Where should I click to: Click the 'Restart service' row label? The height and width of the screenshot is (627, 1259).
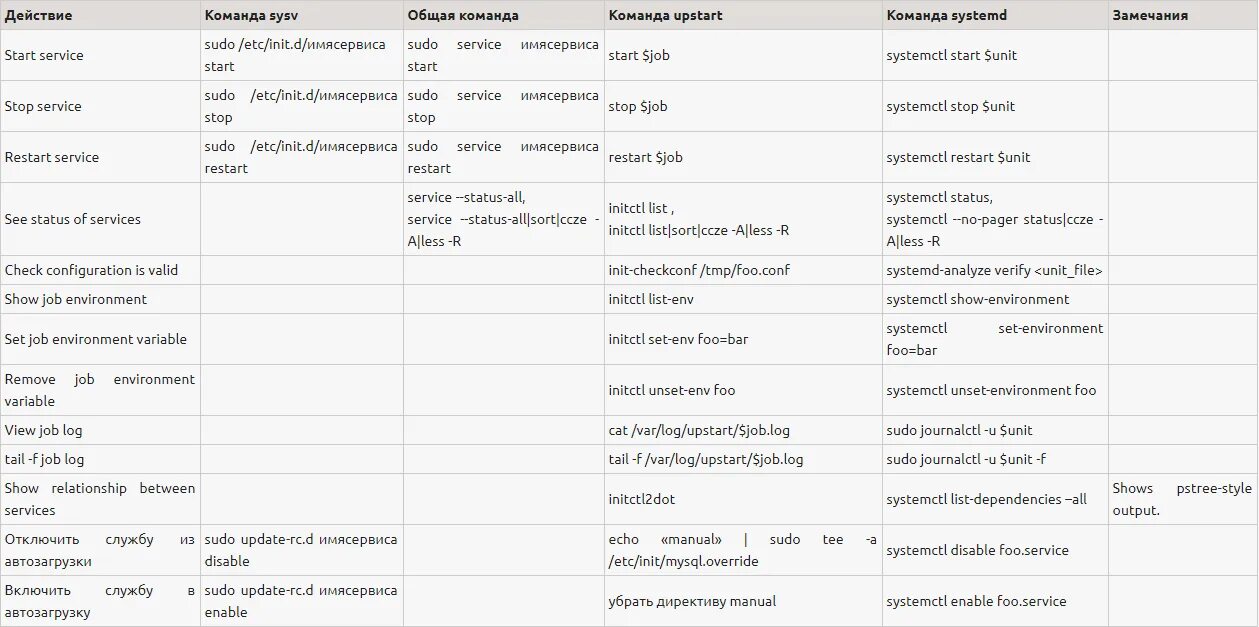(x=52, y=157)
